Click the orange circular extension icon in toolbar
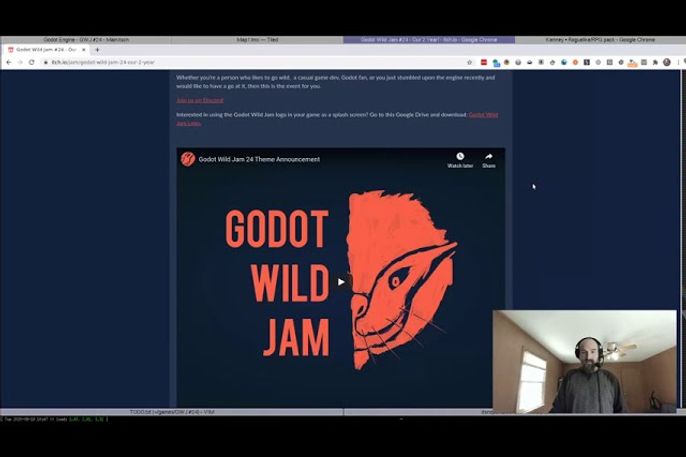686x457 pixels. [x=575, y=63]
